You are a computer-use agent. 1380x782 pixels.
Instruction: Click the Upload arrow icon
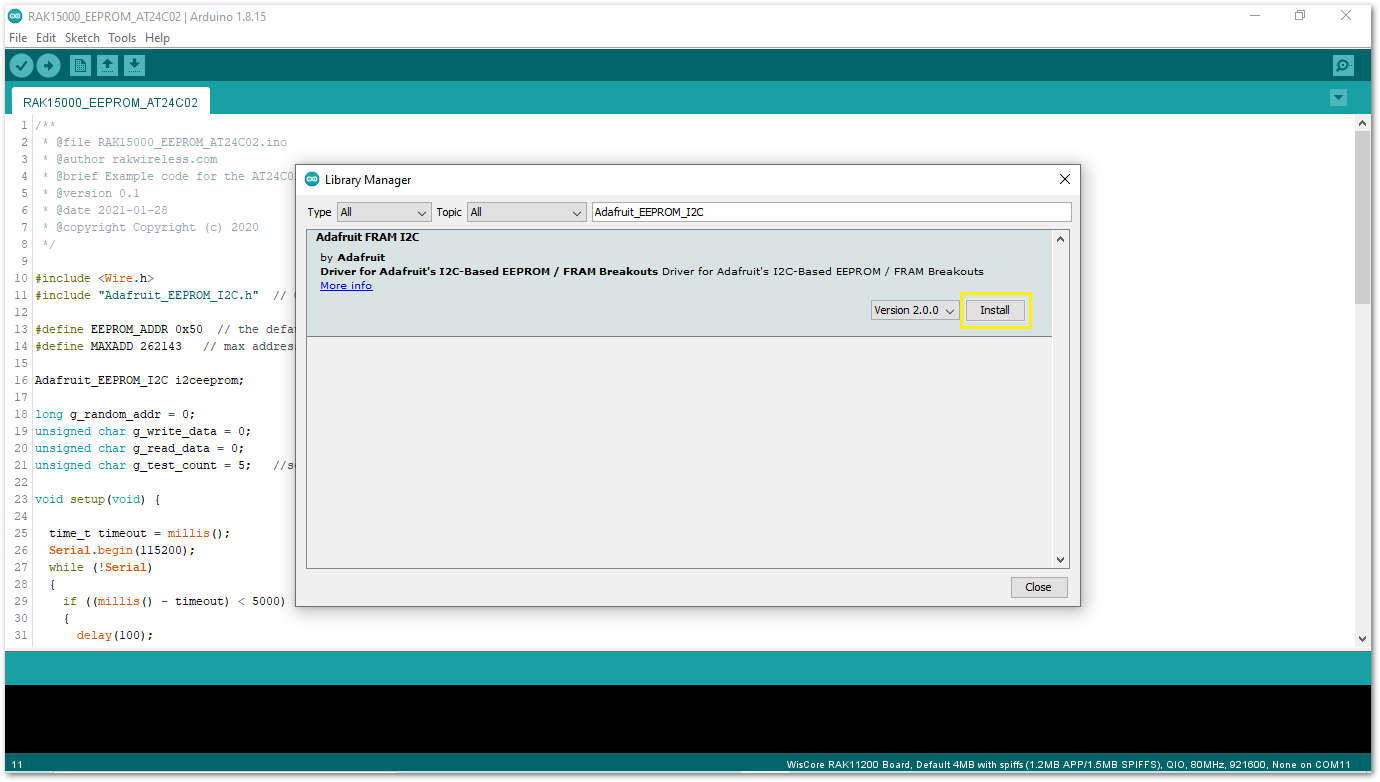click(48, 66)
